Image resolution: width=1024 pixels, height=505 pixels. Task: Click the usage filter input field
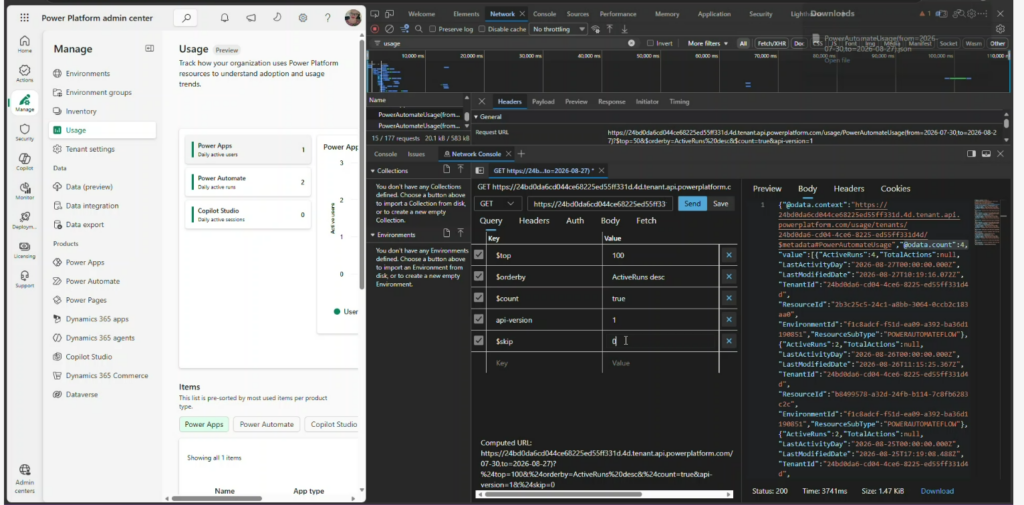coord(503,43)
